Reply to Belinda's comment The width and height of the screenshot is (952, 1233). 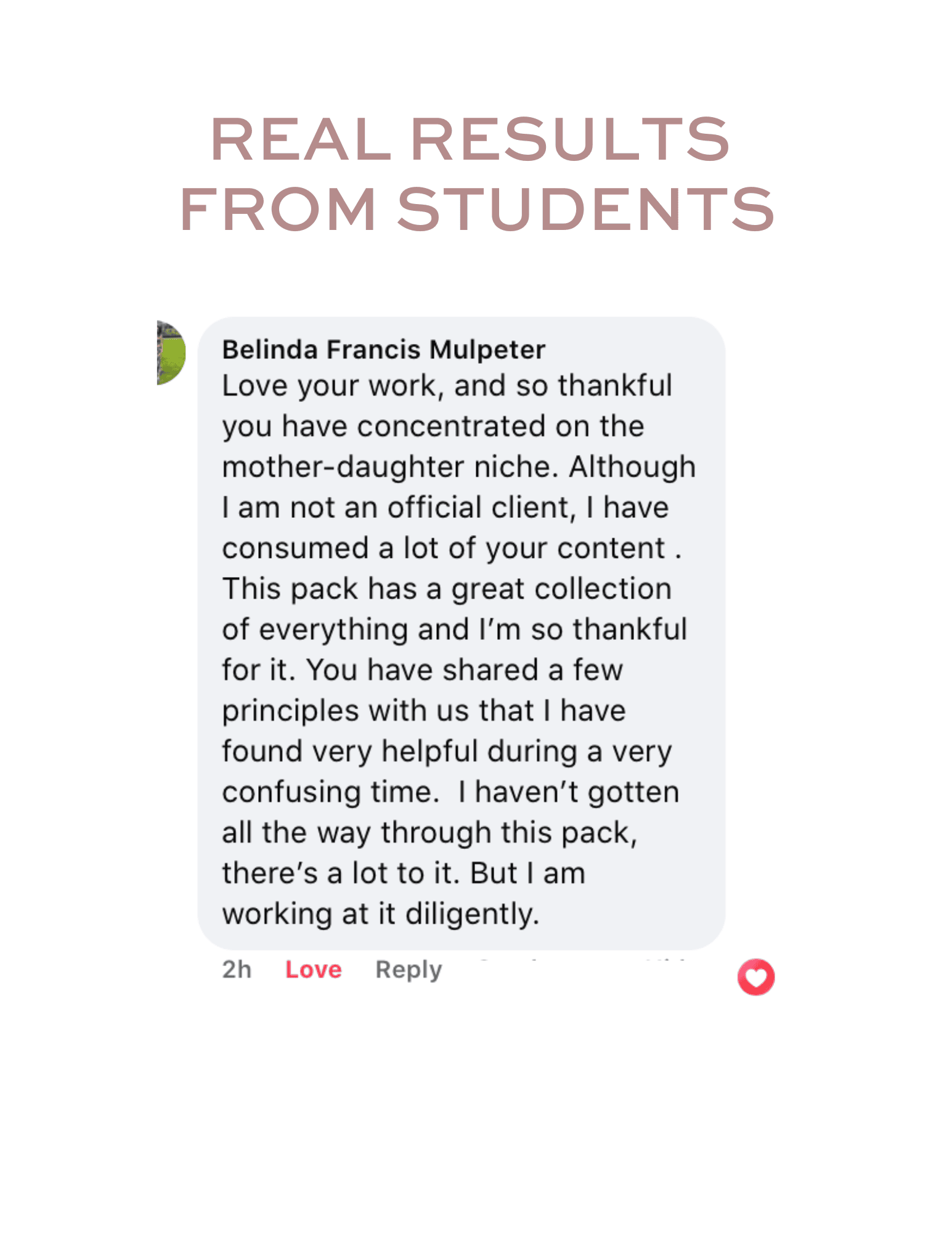[409, 969]
